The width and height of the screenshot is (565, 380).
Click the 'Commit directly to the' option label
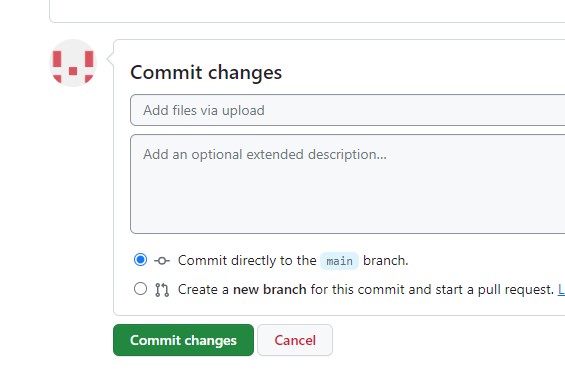pyautogui.click(x=247, y=260)
